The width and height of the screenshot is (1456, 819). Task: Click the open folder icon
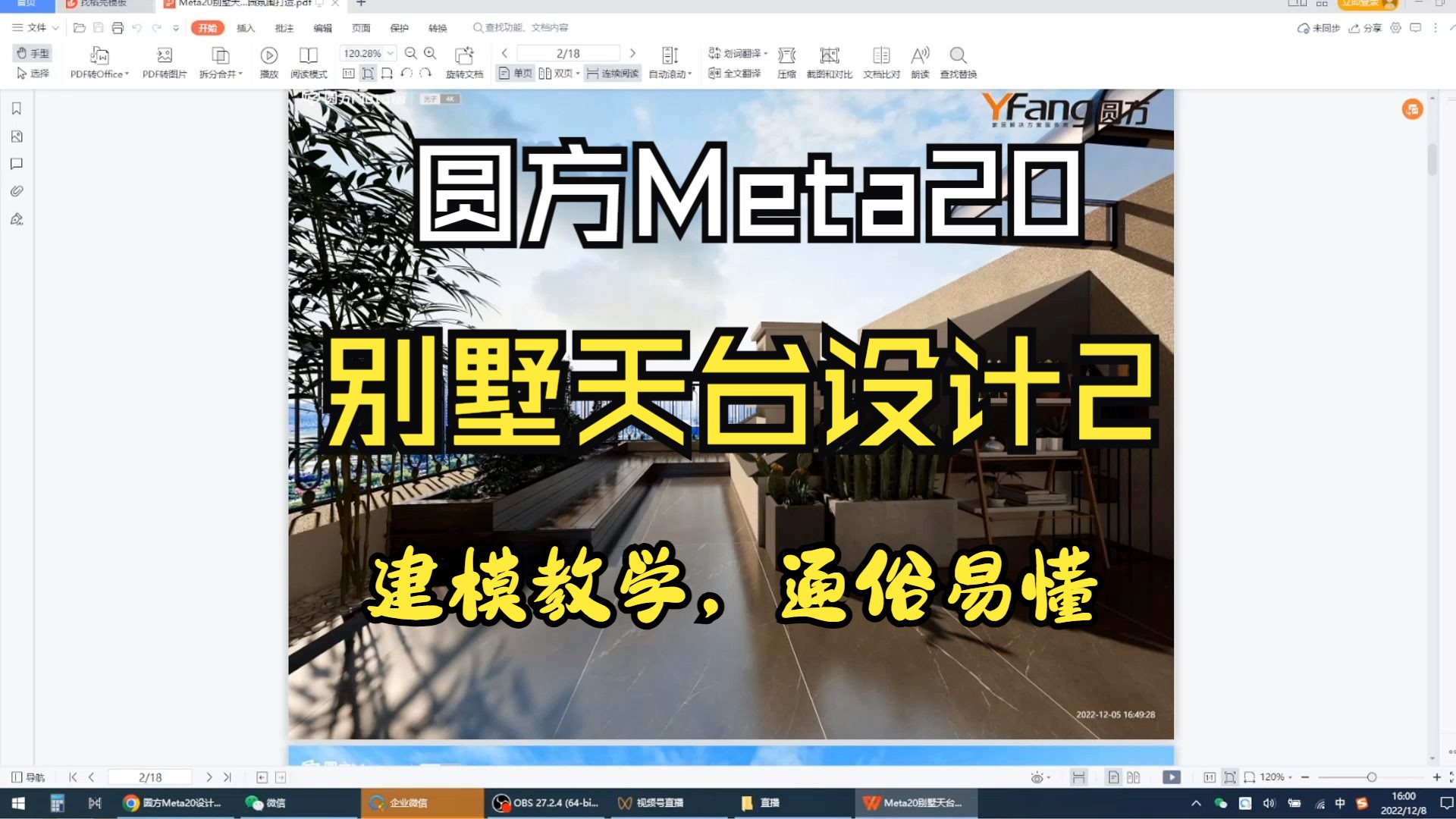coord(79,27)
